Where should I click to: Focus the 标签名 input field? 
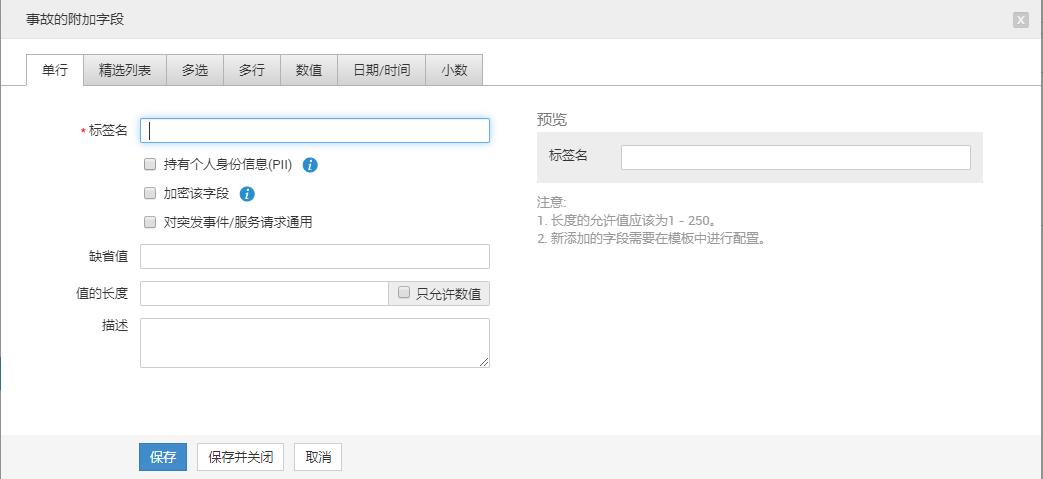pos(315,131)
